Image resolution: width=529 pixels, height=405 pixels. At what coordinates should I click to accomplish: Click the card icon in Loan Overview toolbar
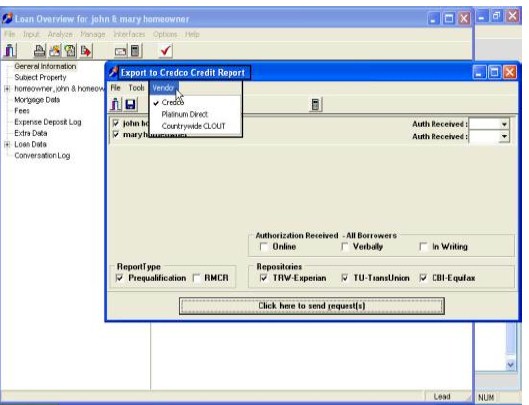(x=120, y=51)
